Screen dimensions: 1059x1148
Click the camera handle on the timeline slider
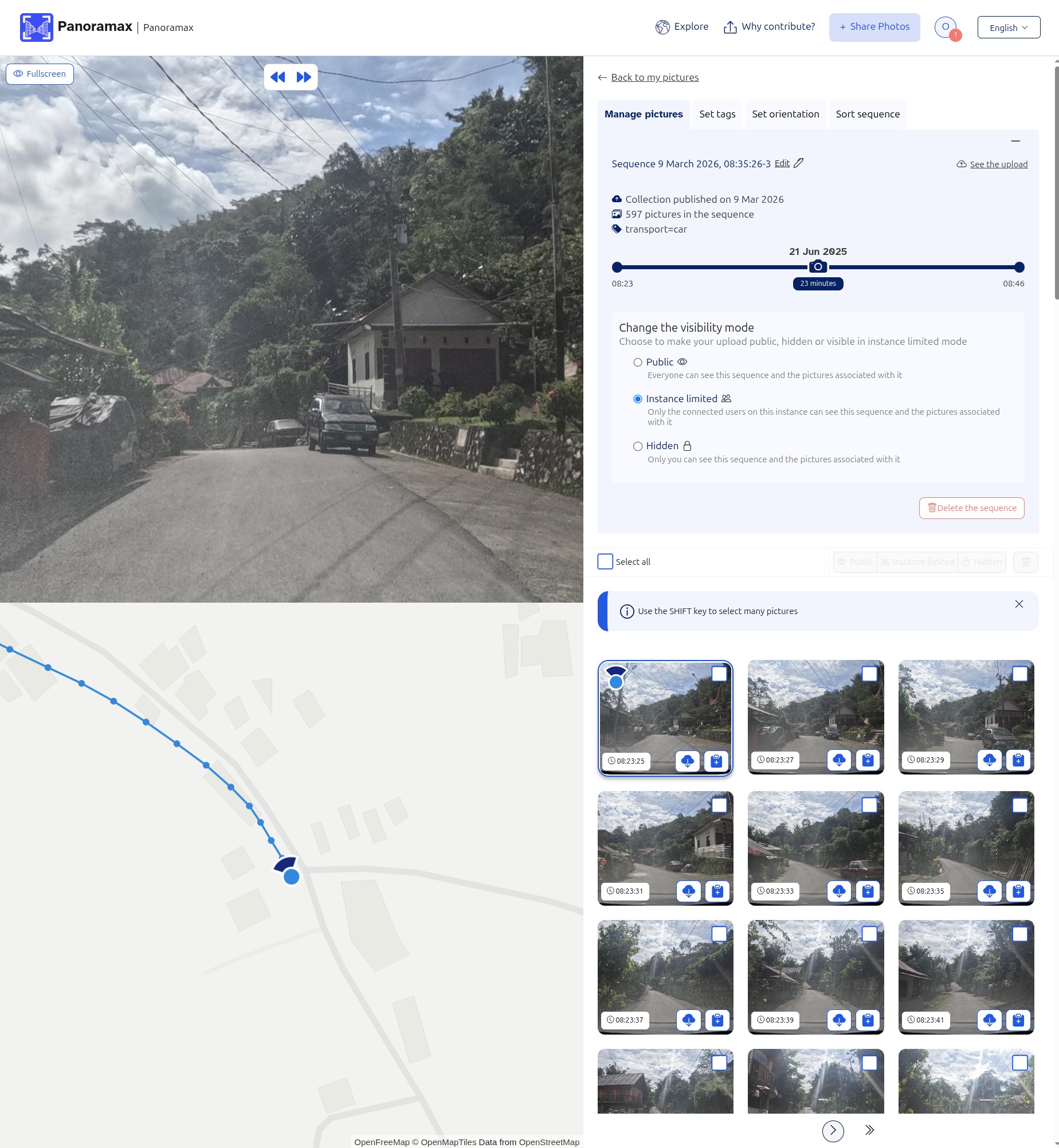[818, 267]
